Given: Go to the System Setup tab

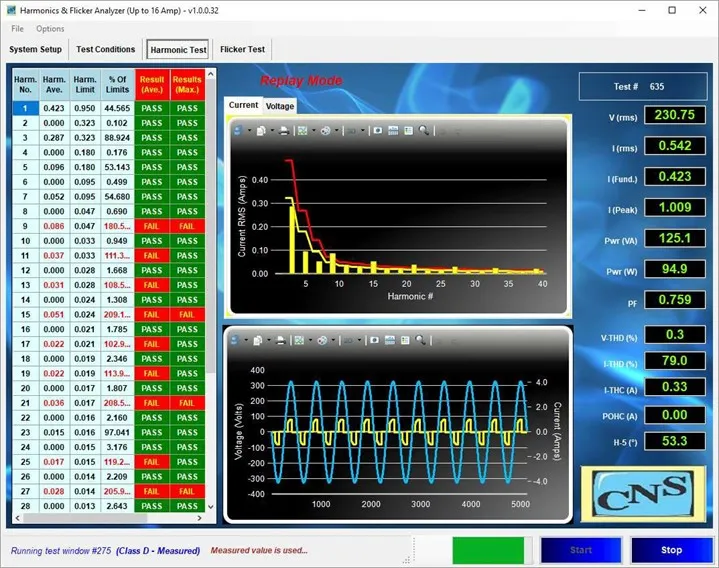Looking at the screenshot, I should (35, 49).
